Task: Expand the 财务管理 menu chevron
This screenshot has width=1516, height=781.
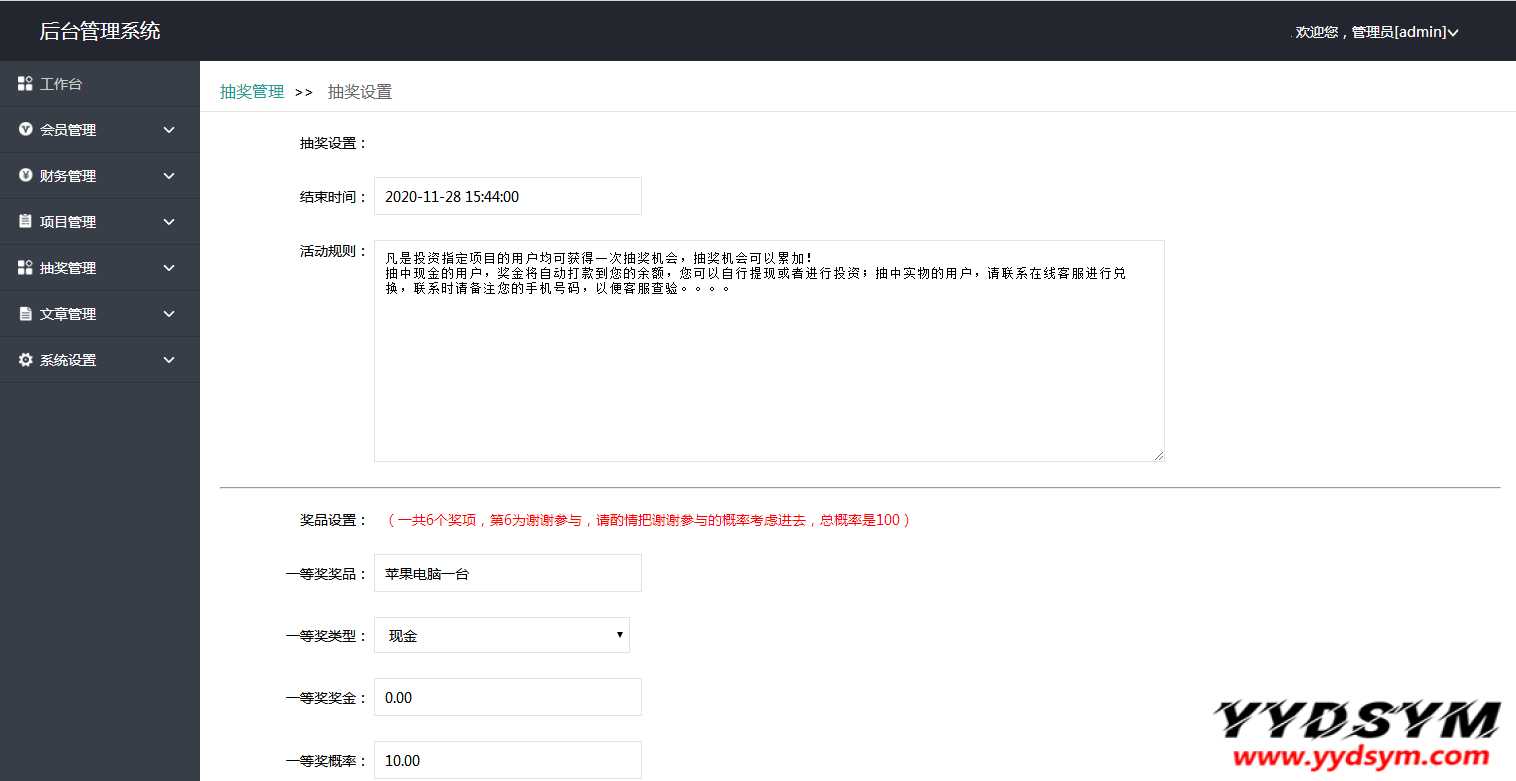Action: coord(169,176)
